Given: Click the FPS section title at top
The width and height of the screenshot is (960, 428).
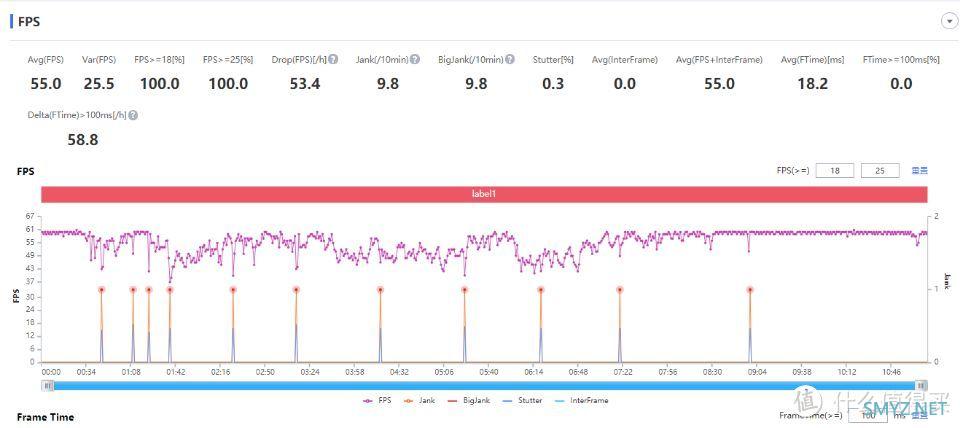Looking at the screenshot, I should (29, 21).
